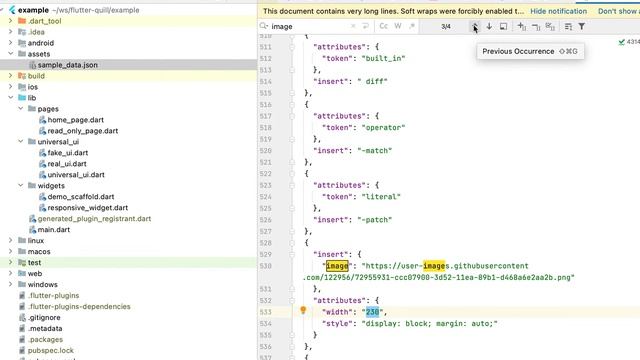Image resolution: width=640 pixels, height=360 pixels.
Task: Click the Flutter project icon beside 'example'
Action: [x=12, y=10]
